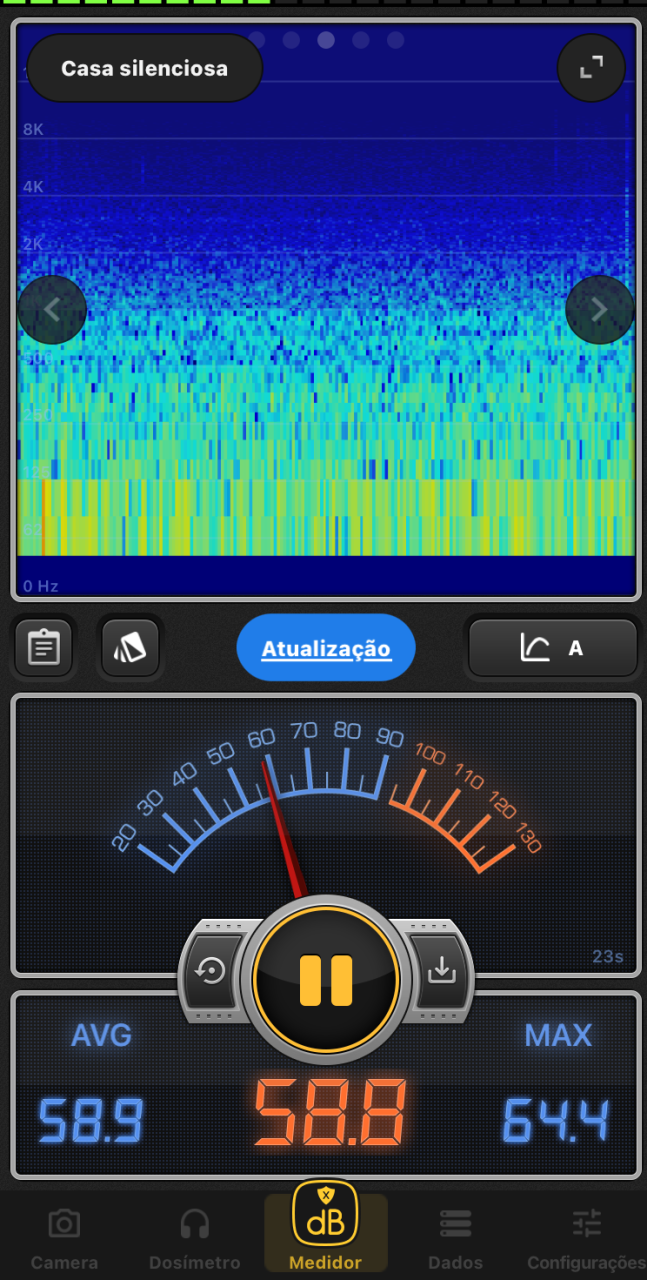
Task: Open the clipboard notes icon
Action: click(43, 648)
